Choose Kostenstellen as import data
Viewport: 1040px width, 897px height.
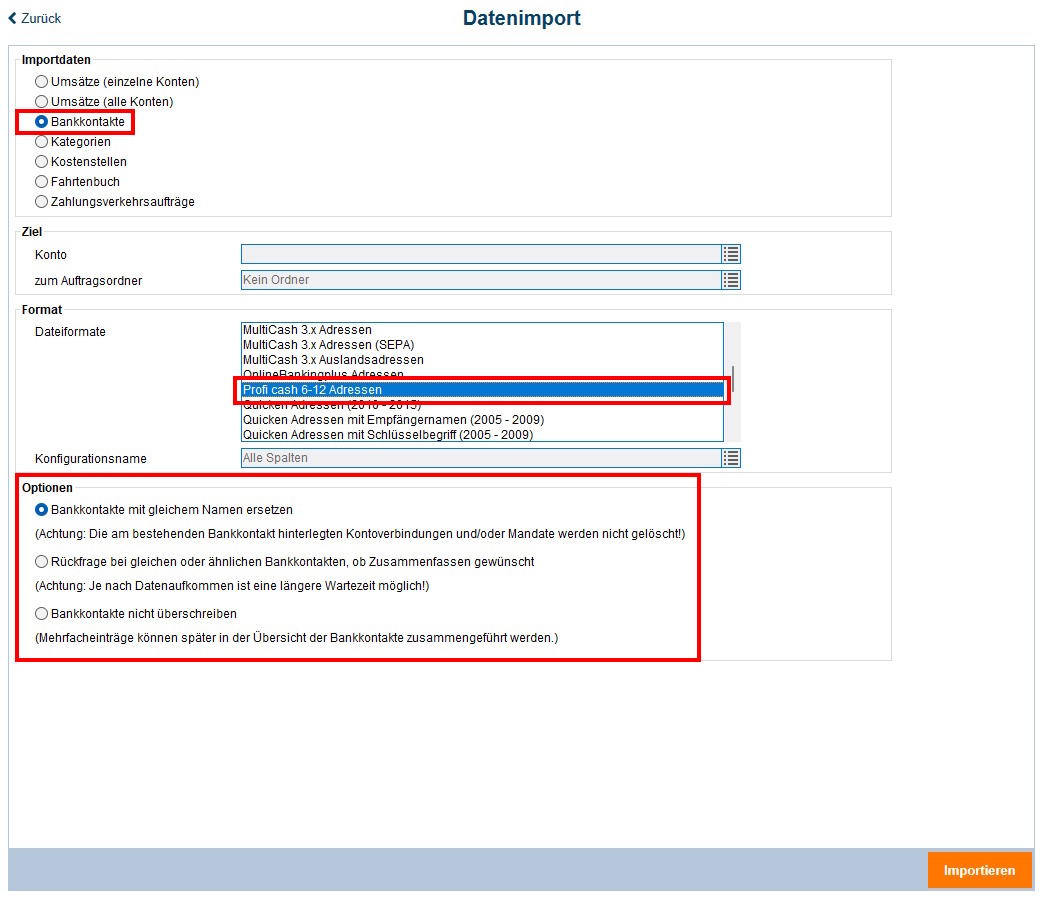pos(41,161)
